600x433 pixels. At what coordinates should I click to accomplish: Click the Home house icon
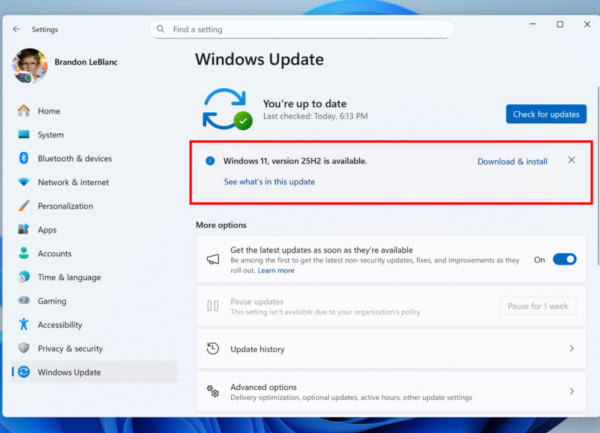pyautogui.click(x=24, y=111)
